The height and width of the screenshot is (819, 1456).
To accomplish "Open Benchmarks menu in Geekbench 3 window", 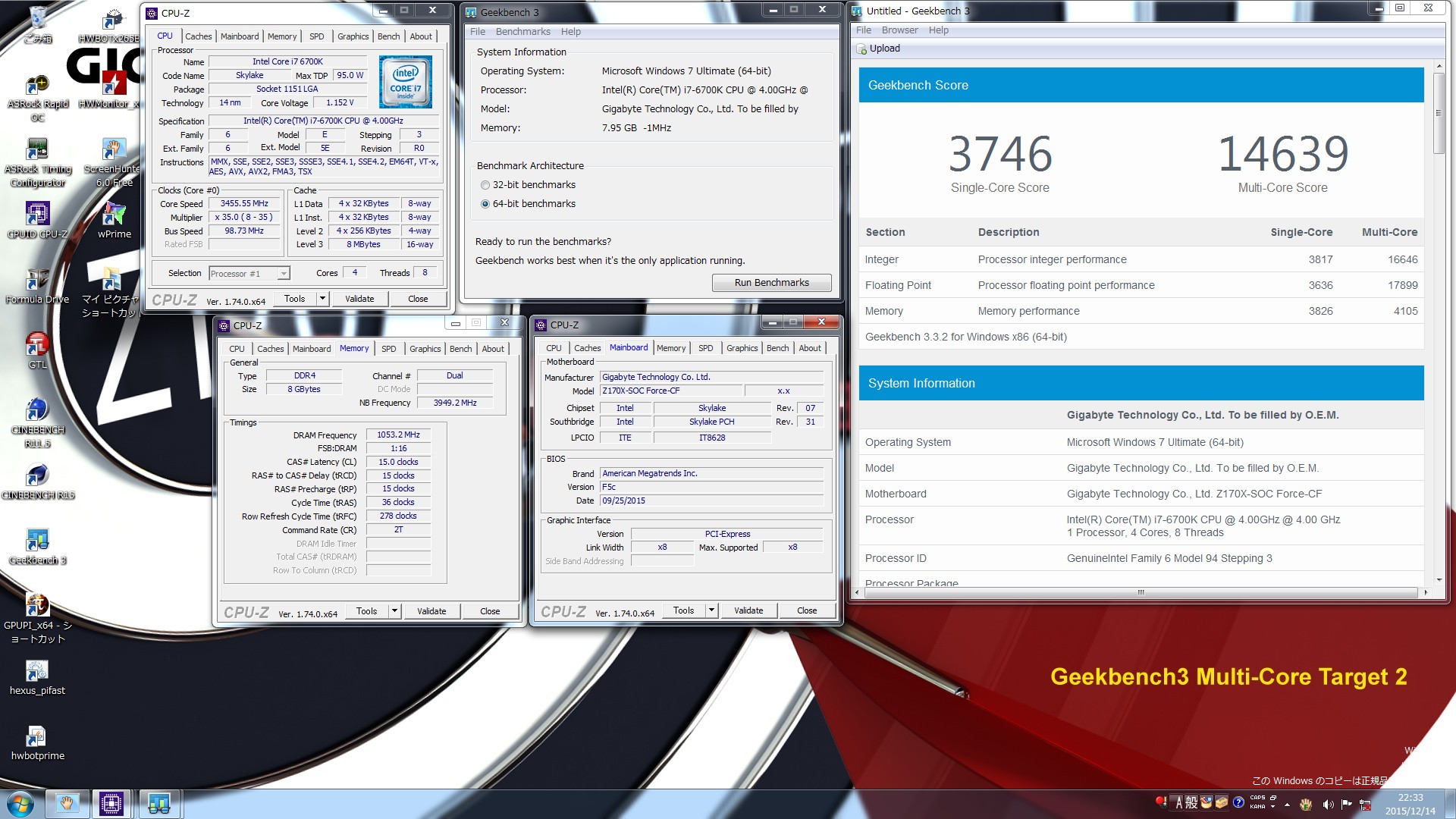I will pyautogui.click(x=523, y=32).
